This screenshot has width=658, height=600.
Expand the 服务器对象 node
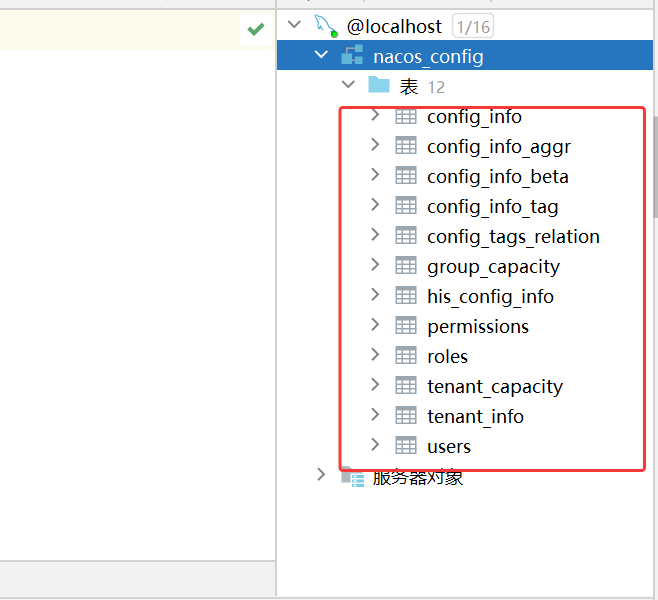tap(321, 475)
